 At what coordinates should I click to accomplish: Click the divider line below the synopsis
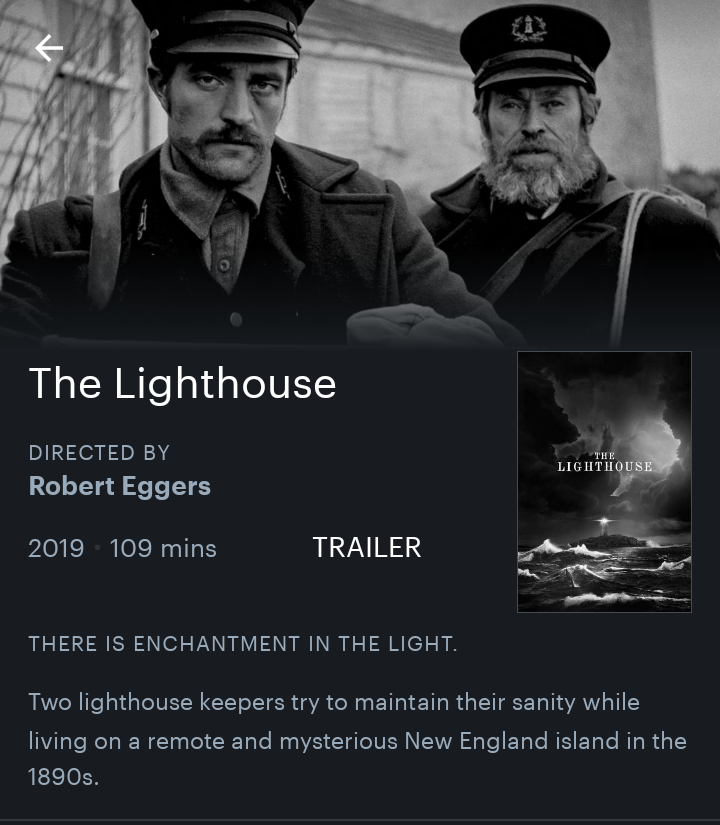pos(360,821)
